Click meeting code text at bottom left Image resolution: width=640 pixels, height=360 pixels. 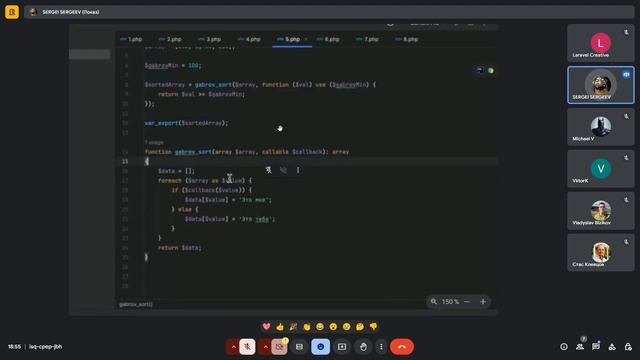46,347
